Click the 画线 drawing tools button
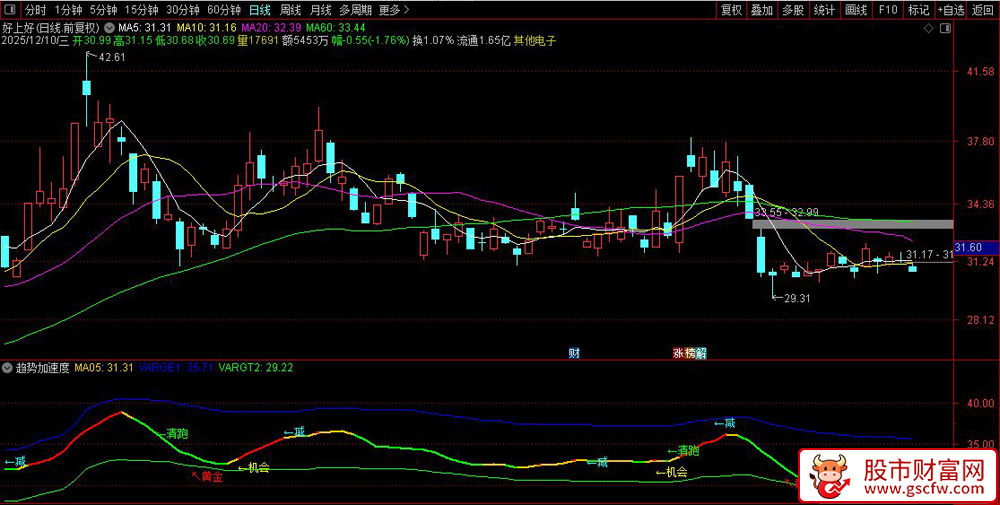 (856, 10)
